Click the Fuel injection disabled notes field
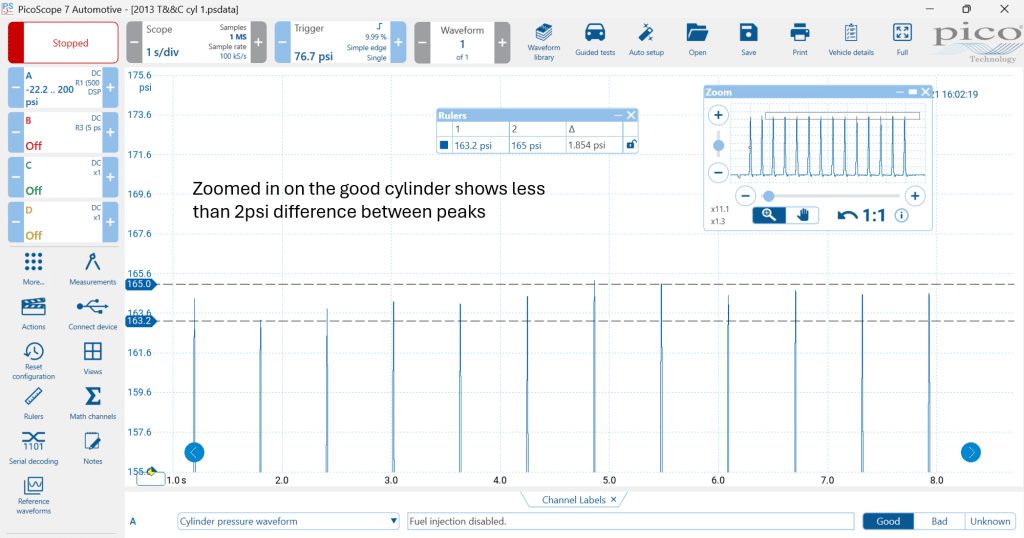Viewport: 1024px width, 538px height. click(x=630, y=521)
